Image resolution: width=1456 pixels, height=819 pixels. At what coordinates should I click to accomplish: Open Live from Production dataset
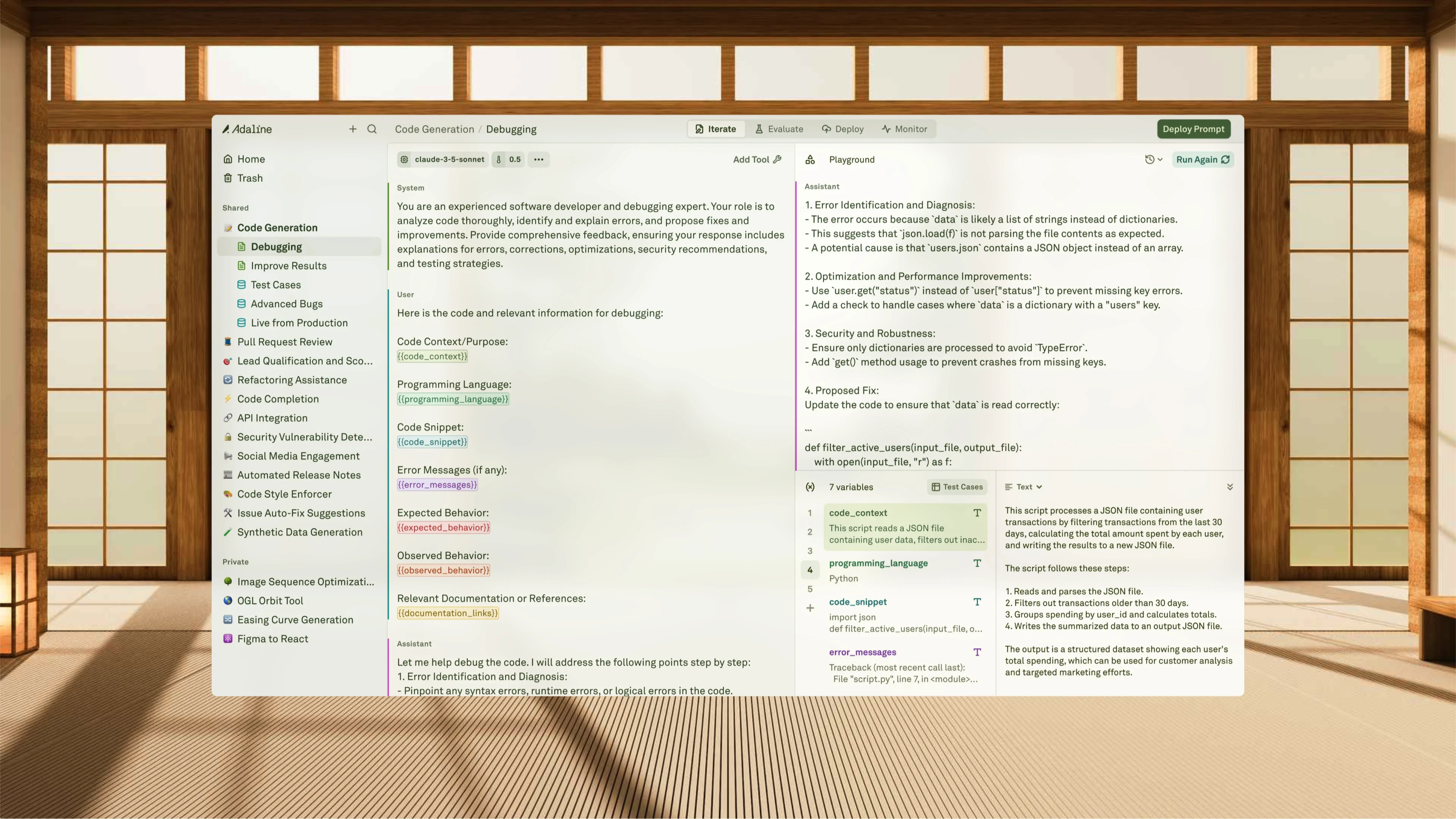(x=299, y=323)
